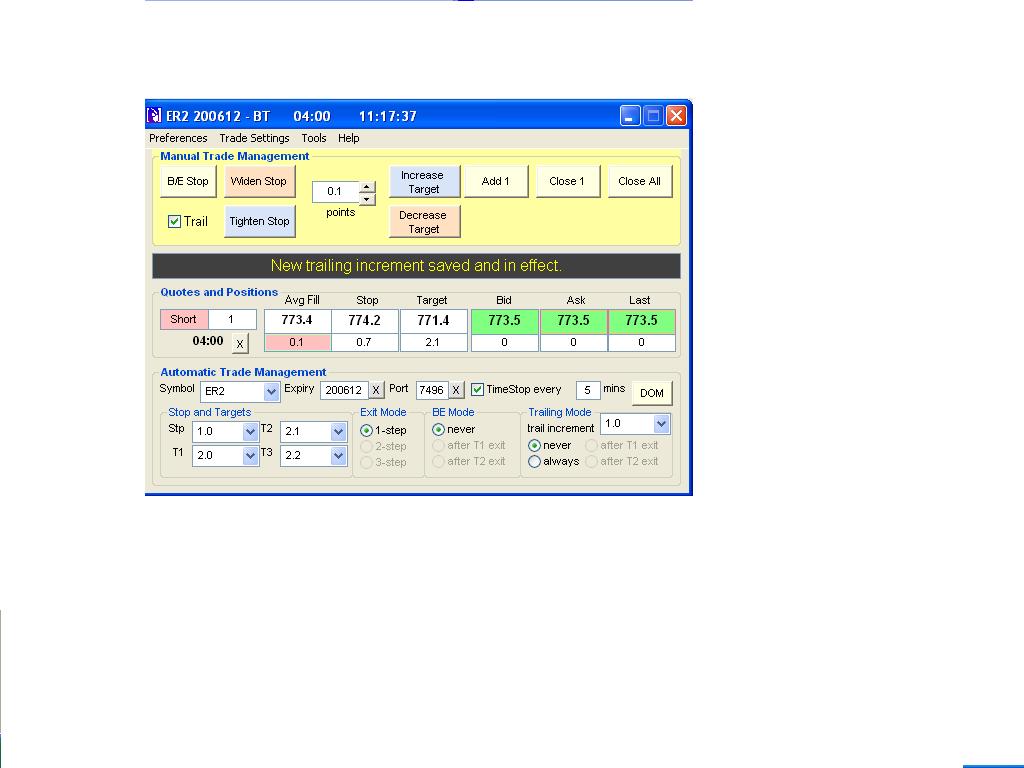Toggle the TimeStop every checkbox
This screenshot has height=768, width=1024.
[477, 389]
